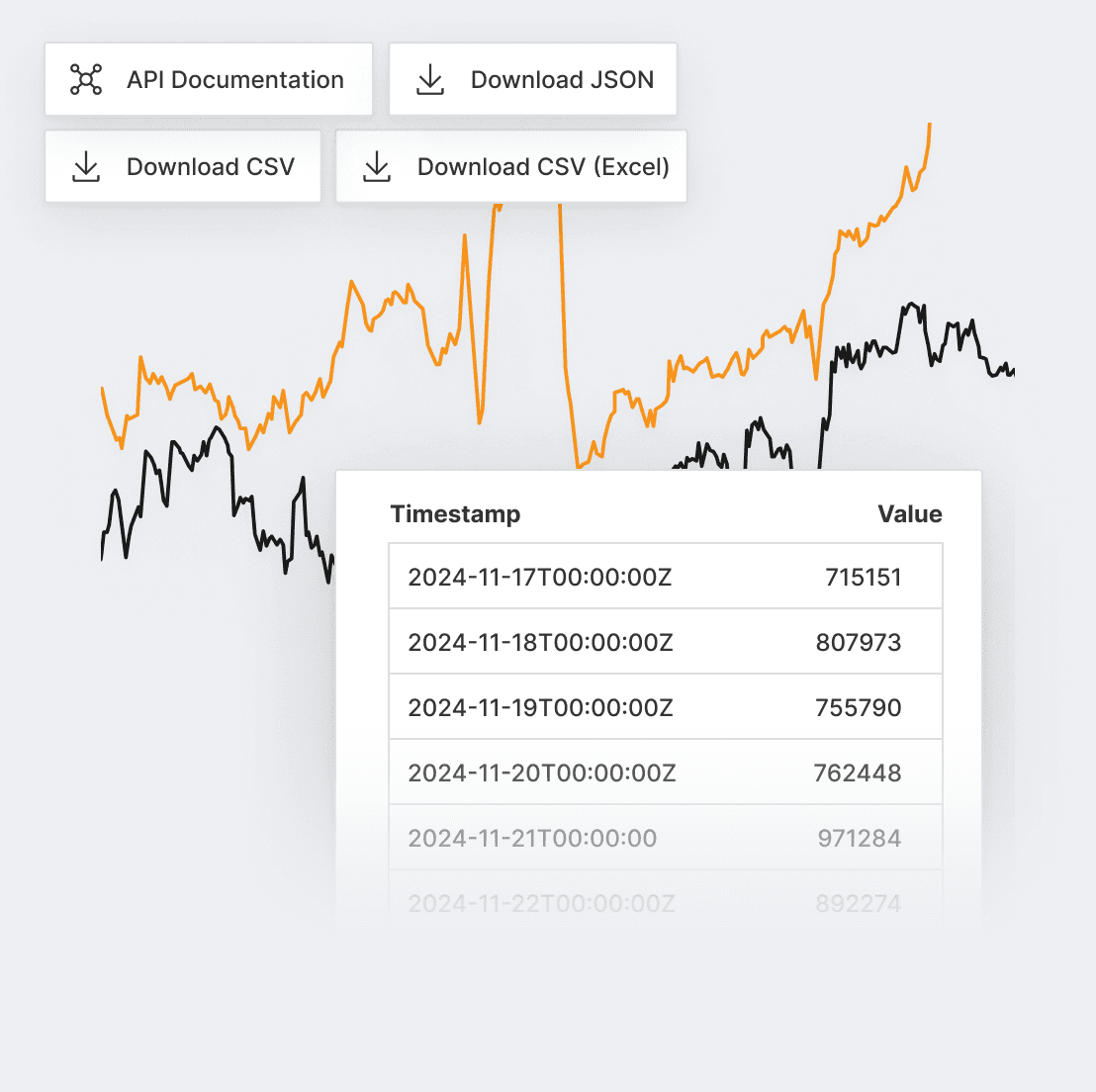Screen dimensions: 1096x1092
Task: Click the 2024-11-19 timestamp entry
Action: [541, 706]
